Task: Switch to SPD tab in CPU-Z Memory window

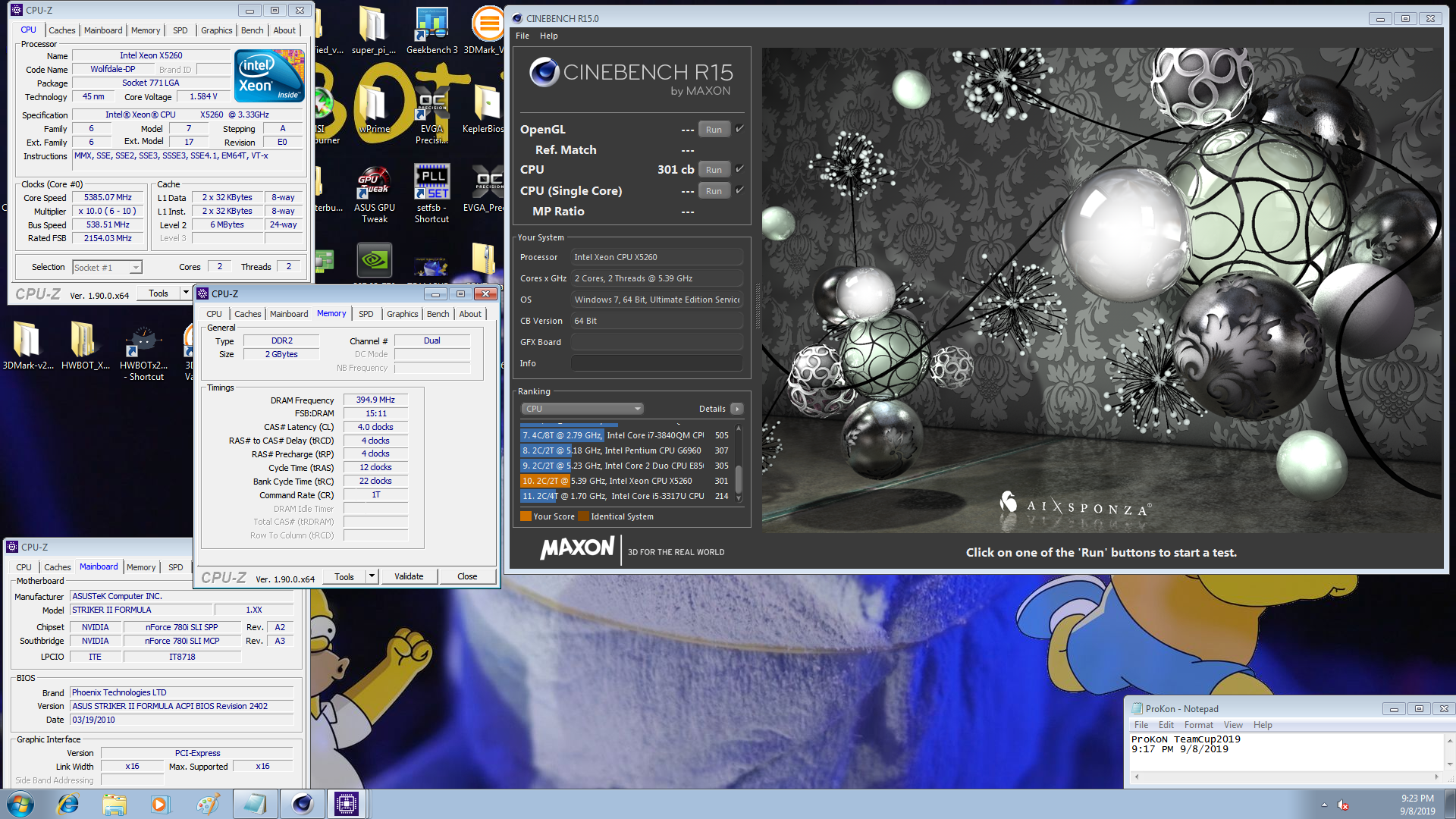Action: click(x=366, y=314)
